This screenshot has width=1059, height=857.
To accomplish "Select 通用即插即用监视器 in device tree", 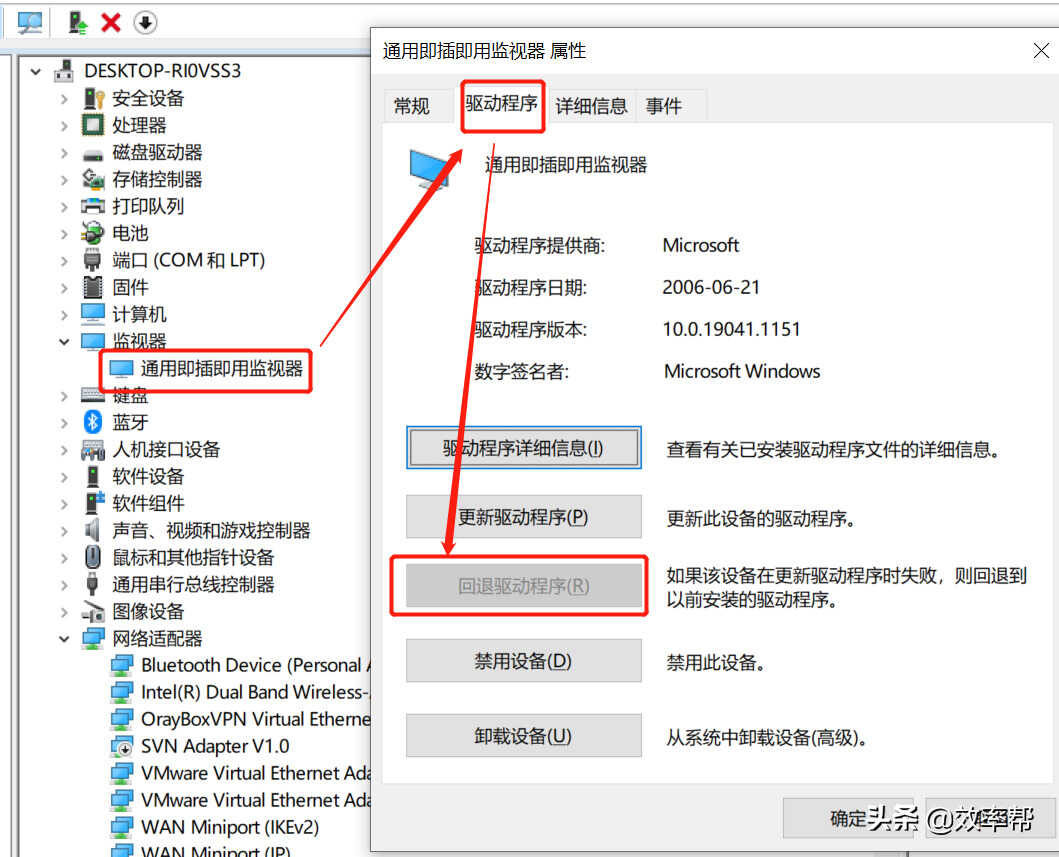I will tap(222, 369).
